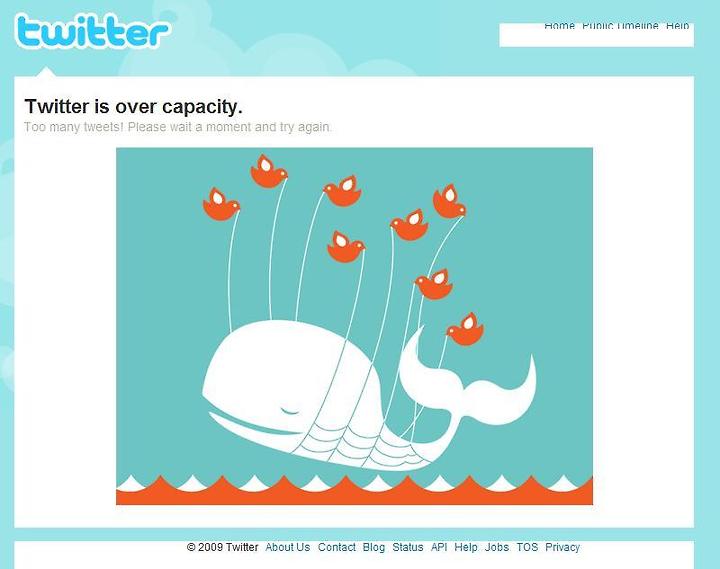This screenshot has width=720, height=569.
Task: Open the Jobs footer link
Action: (497, 547)
